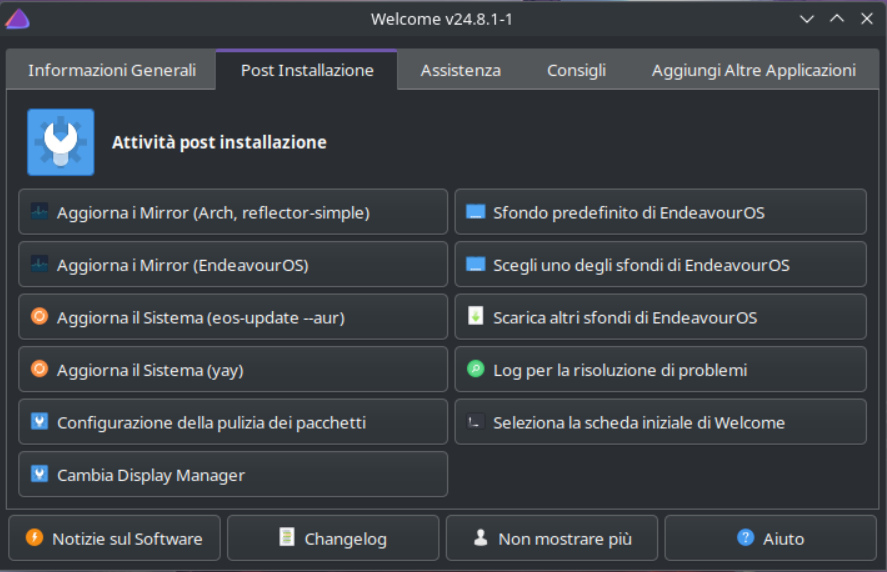The image size is (887, 572).
Task: Click Non mostrare più label
Action: coord(565,539)
